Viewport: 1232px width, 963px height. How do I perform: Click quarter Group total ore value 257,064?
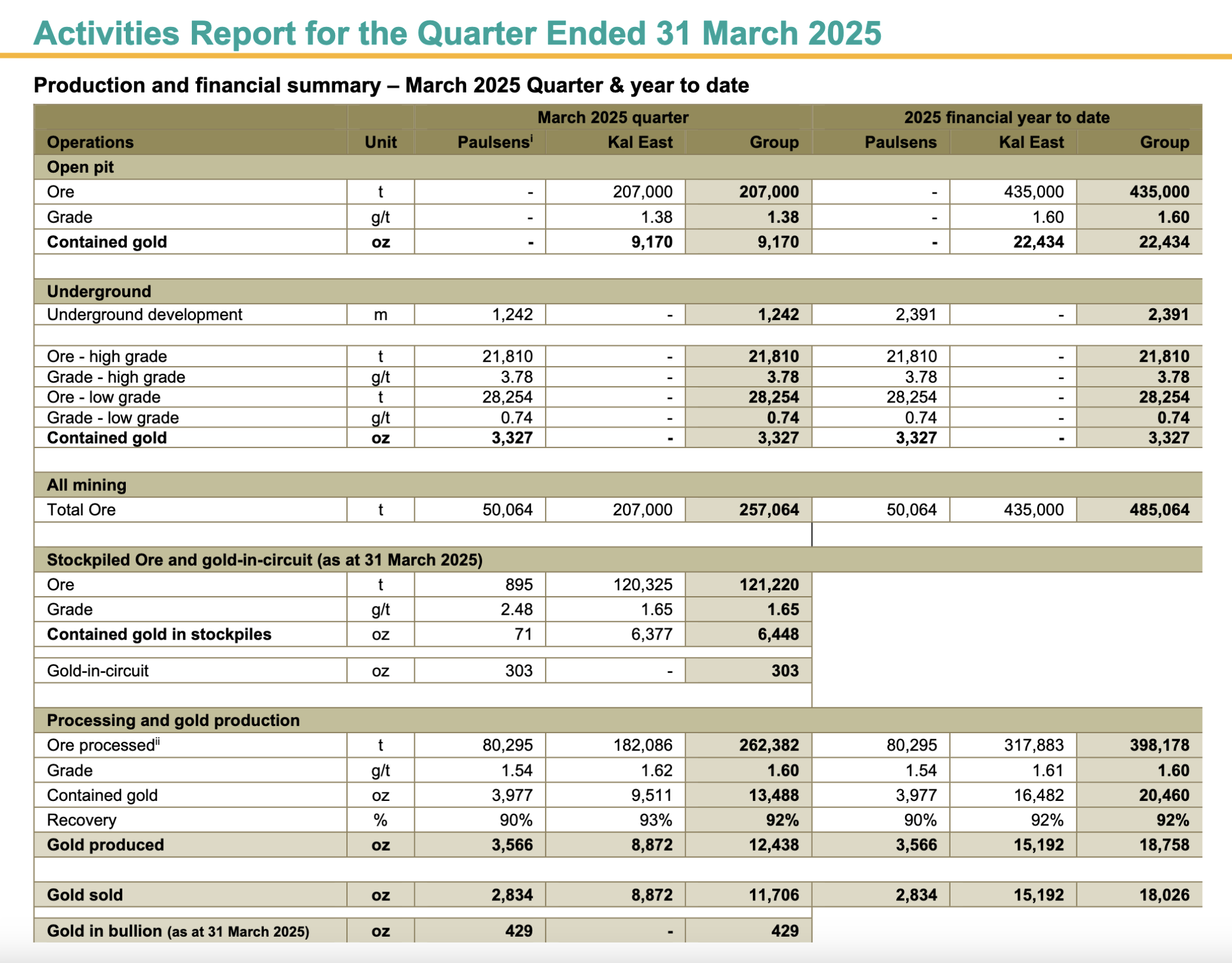(769, 510)
